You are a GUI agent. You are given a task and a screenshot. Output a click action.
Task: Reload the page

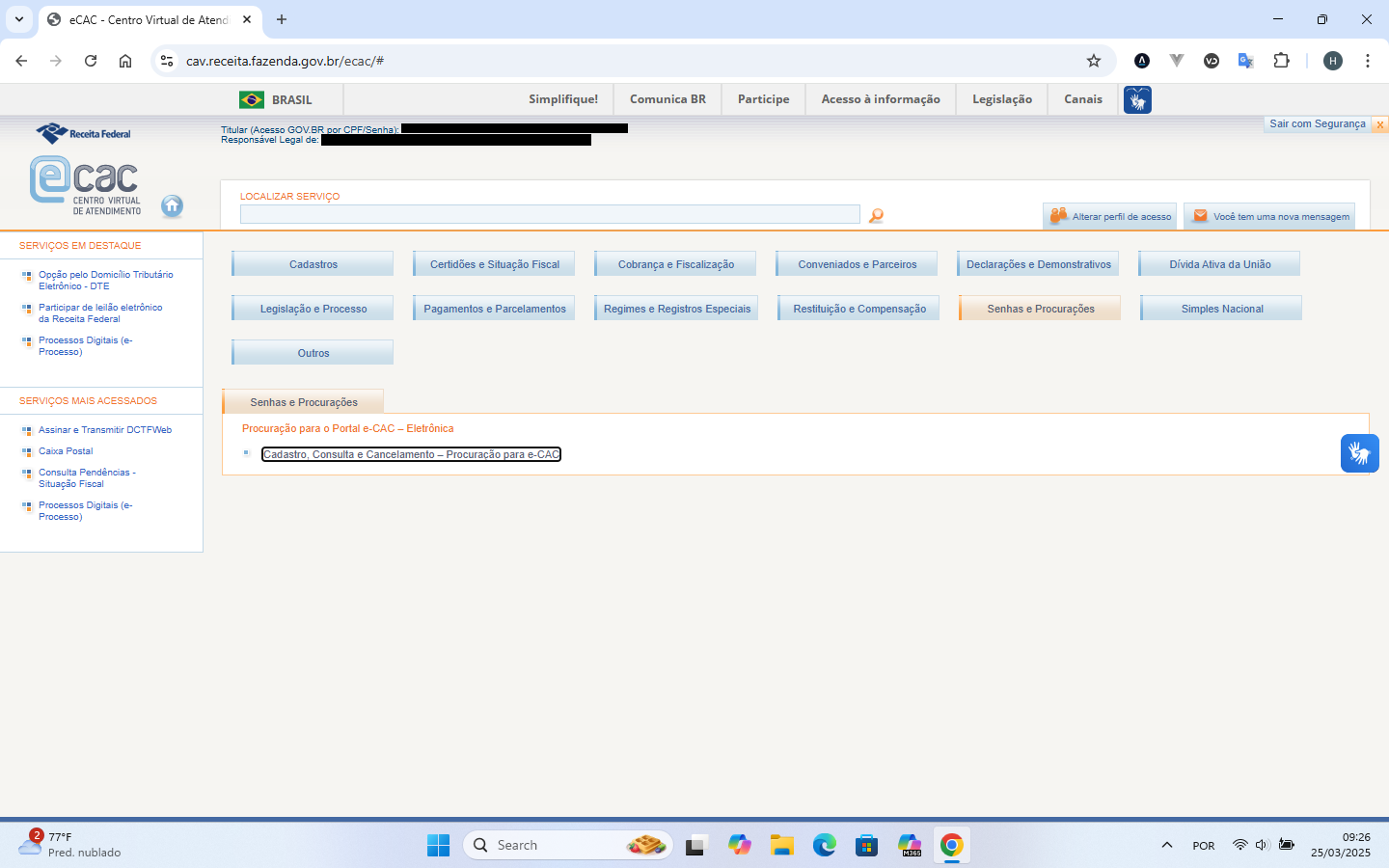(91, 61)
